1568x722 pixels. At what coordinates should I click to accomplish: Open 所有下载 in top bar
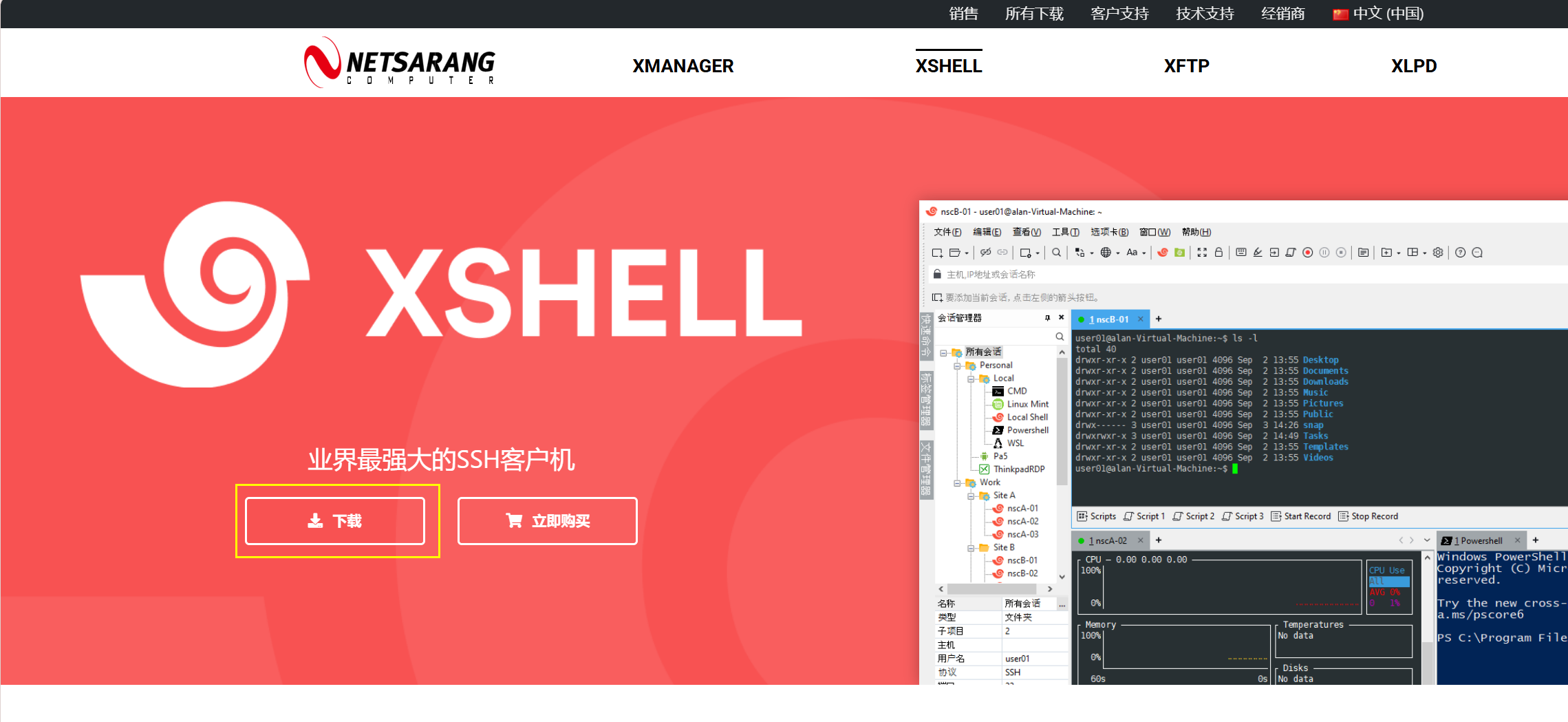click(1034, 14)
